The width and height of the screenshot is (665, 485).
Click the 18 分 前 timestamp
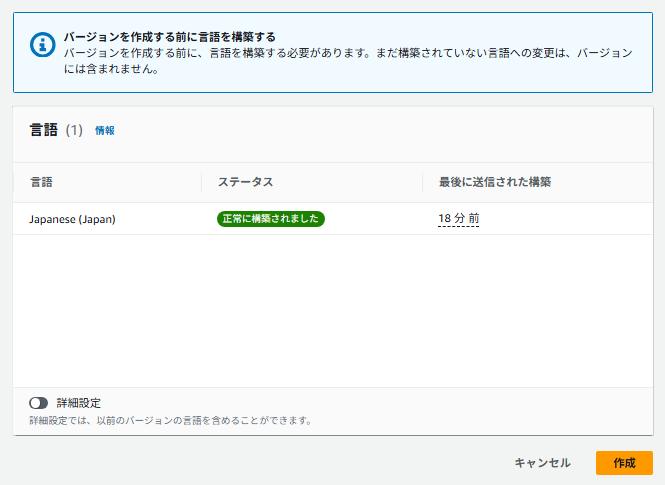[458, 219]
